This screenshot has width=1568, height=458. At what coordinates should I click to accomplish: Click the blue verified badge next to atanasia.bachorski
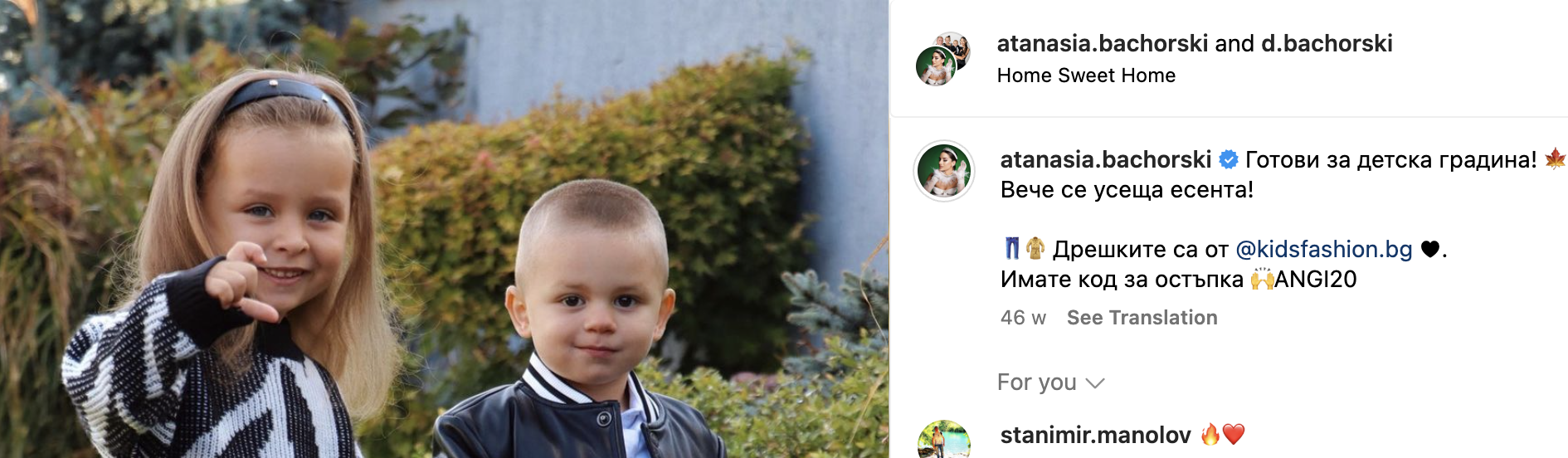point(1229,159)
